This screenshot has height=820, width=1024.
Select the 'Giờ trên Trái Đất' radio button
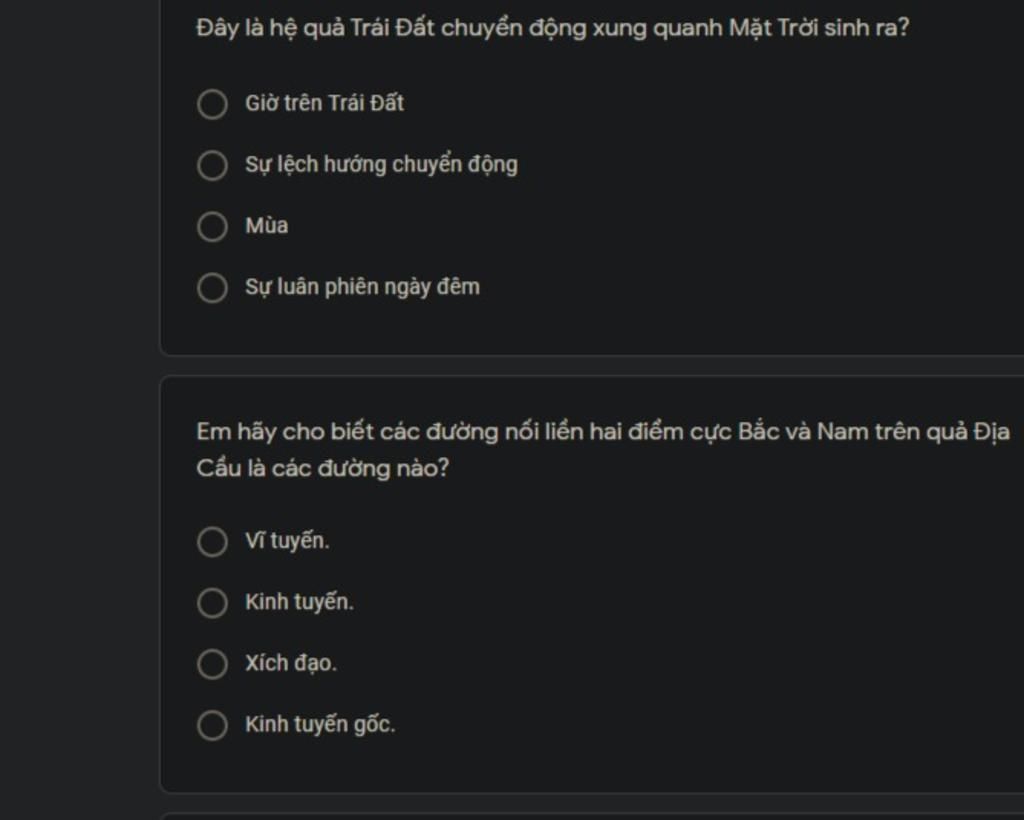coord(212,104)
